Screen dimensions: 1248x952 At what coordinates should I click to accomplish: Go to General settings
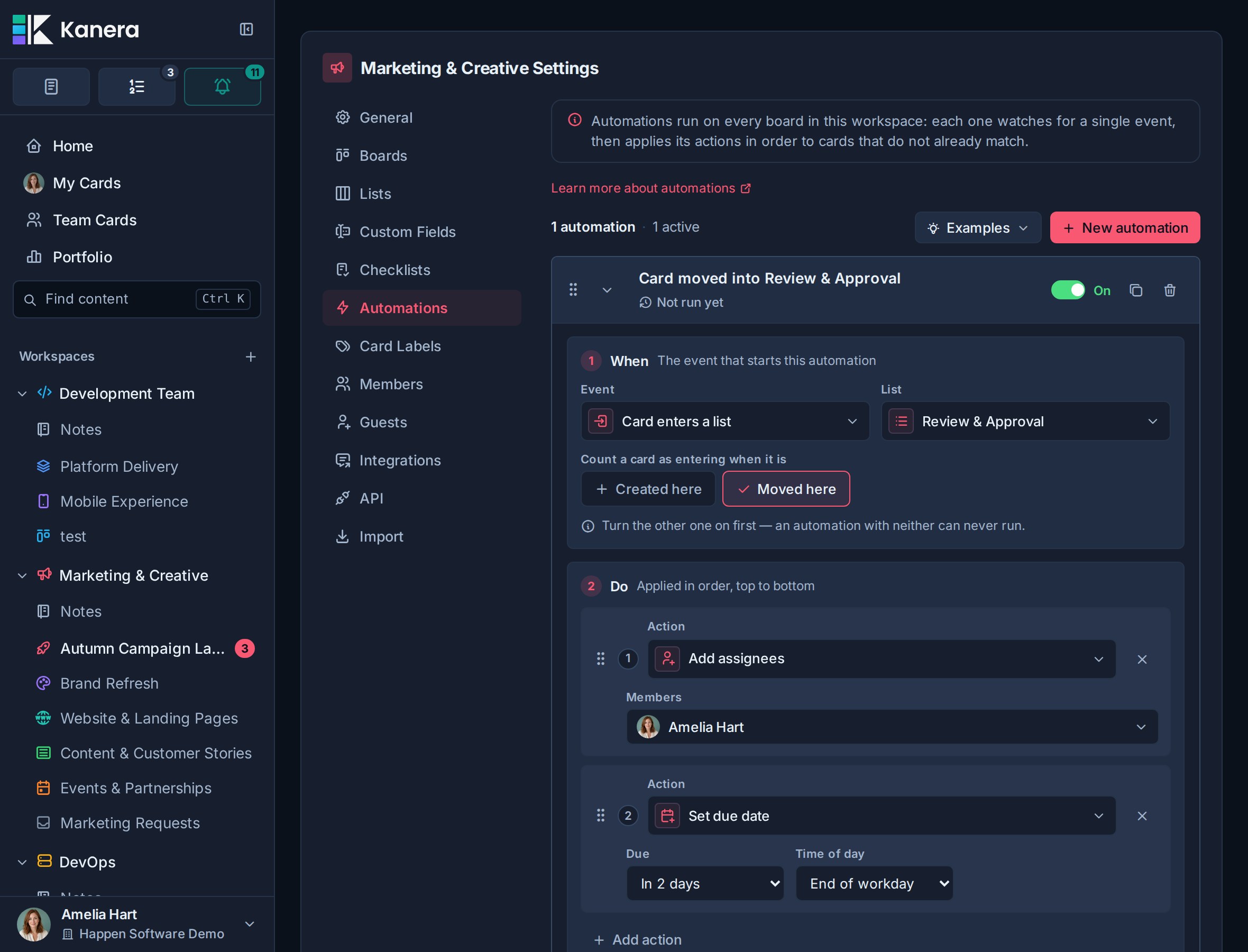coord(421,117)
